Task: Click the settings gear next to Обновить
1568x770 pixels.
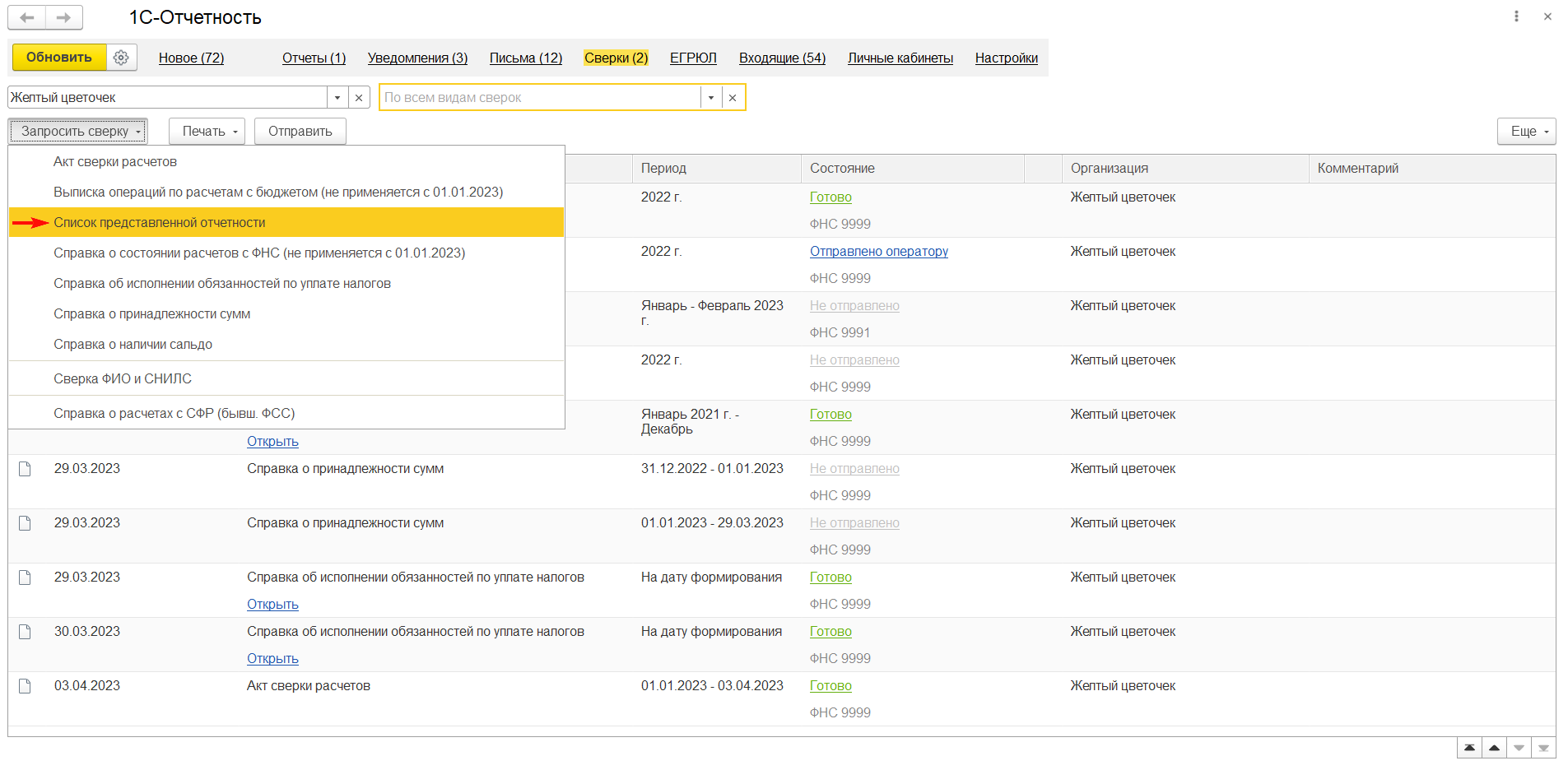Action: (121, 58)
